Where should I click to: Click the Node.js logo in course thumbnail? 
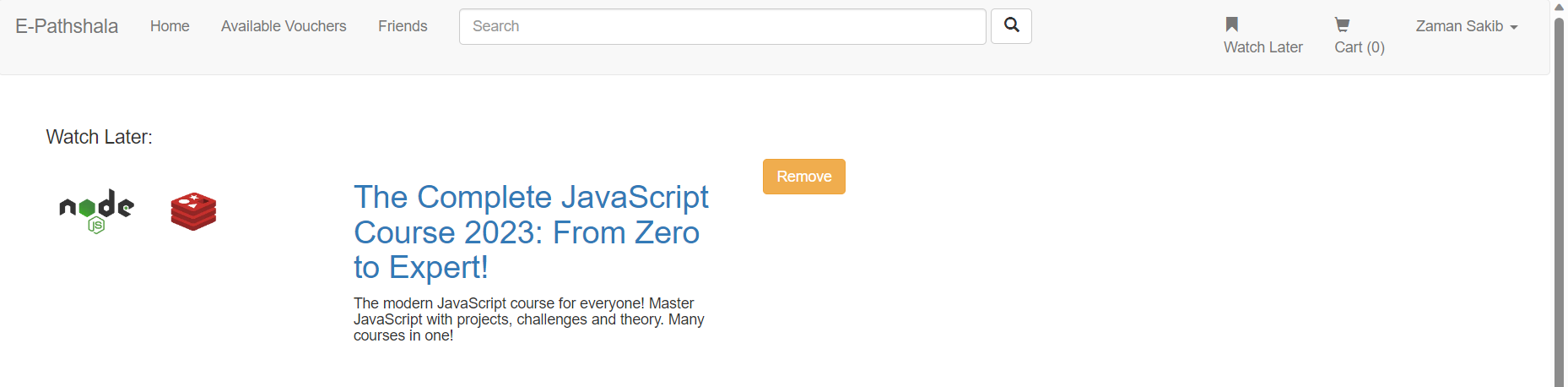point(96,211)
